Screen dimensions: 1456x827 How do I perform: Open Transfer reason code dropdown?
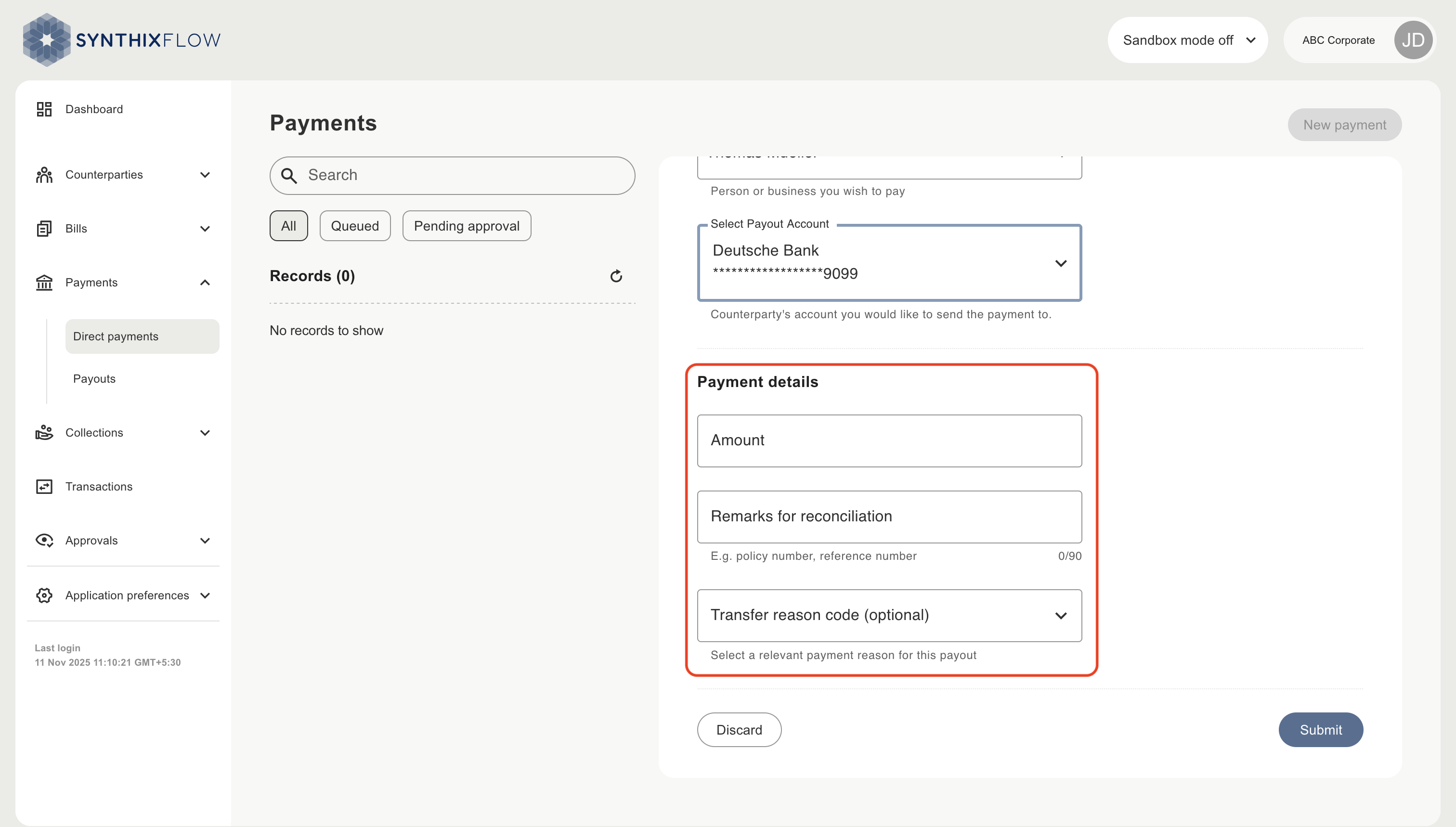tap(889, 615)
